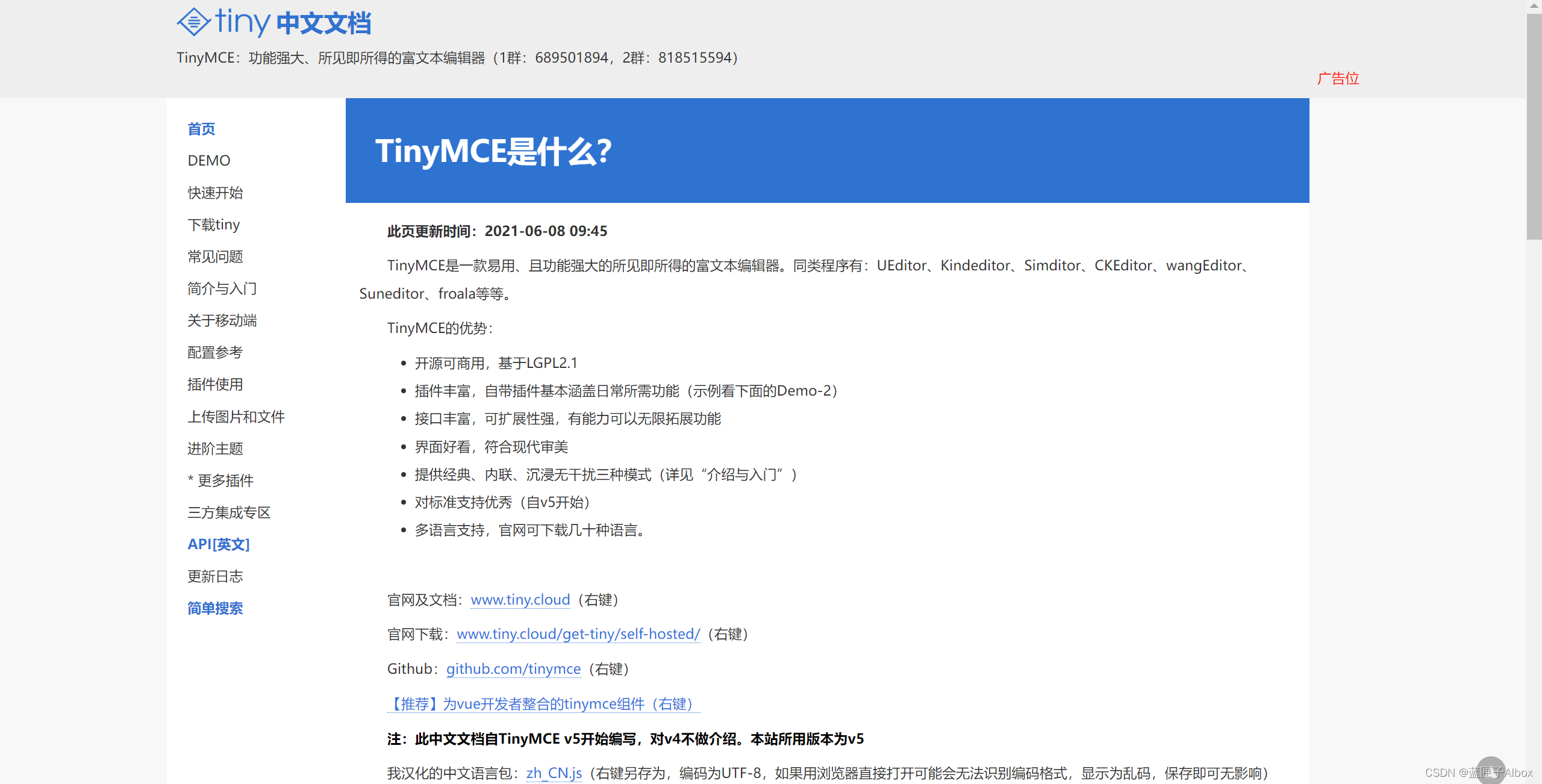This screenshot has height=784, width=1542.
Task: Visit the www.tiny.cloud official site link
Action: [x=519, y=599]
